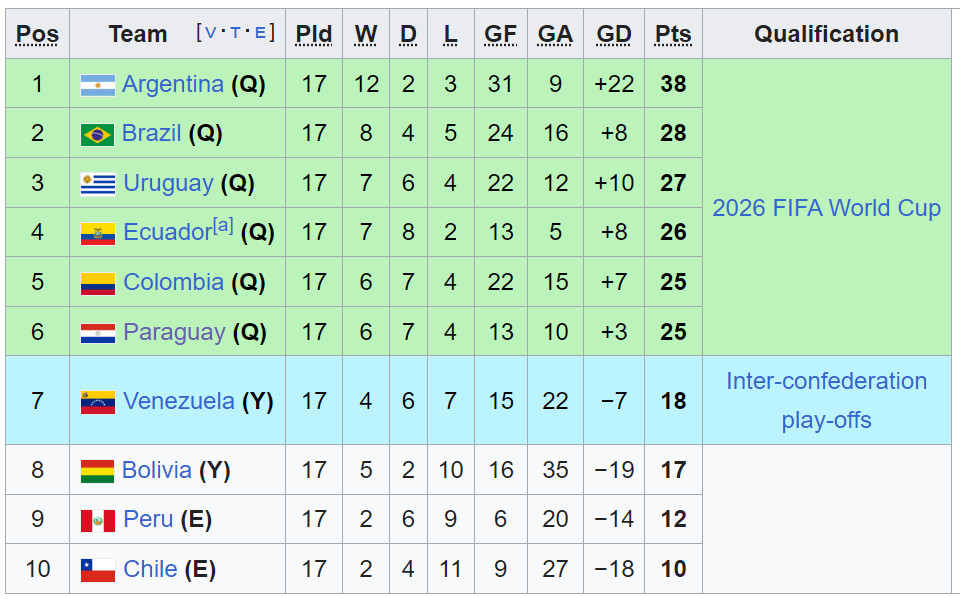Click the Pts column header
960x599 pixels.
tap(673, 34)
